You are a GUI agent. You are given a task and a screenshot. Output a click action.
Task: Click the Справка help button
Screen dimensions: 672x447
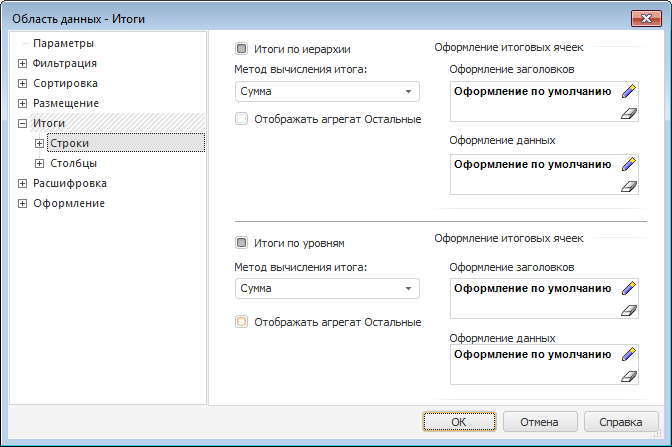620,422
